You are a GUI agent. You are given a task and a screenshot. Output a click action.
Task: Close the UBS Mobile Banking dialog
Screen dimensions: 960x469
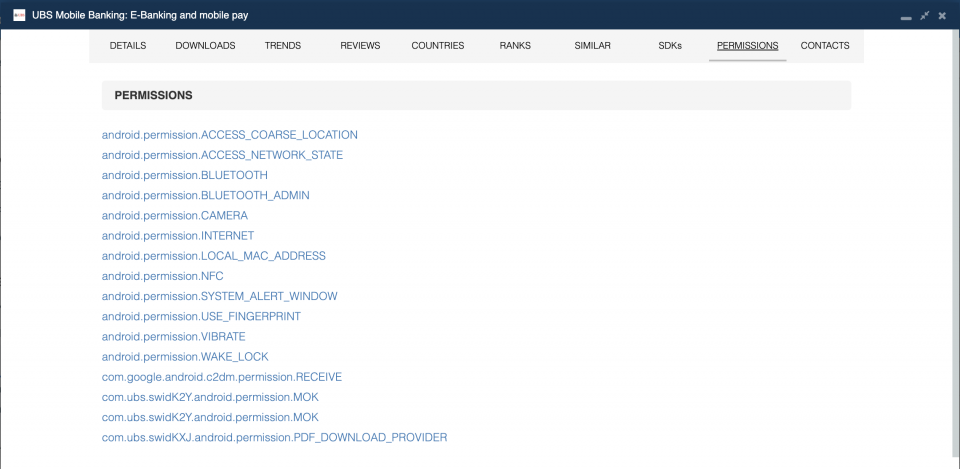[x=942, y=15]
